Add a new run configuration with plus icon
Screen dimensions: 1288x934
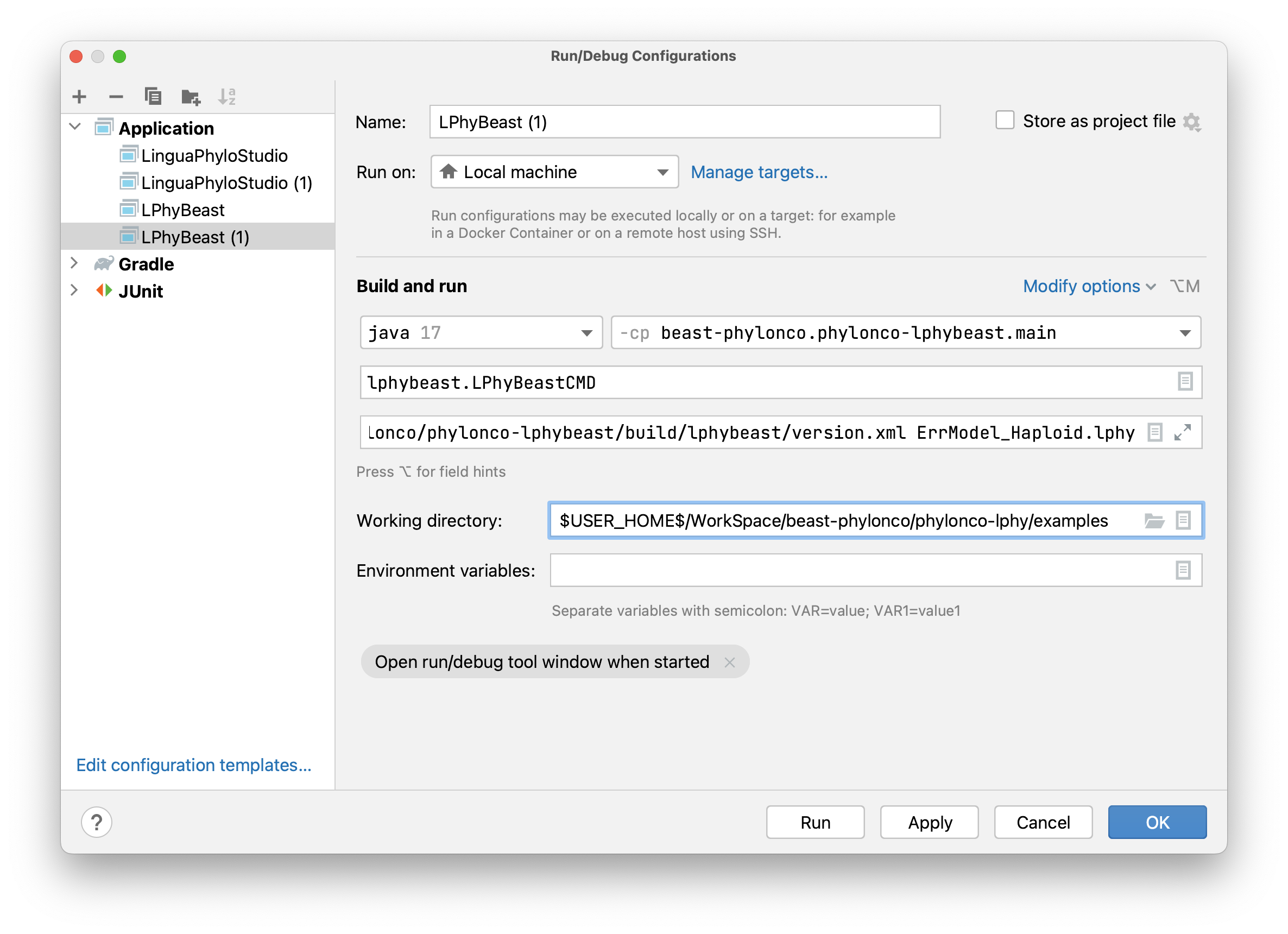point(79,97)
